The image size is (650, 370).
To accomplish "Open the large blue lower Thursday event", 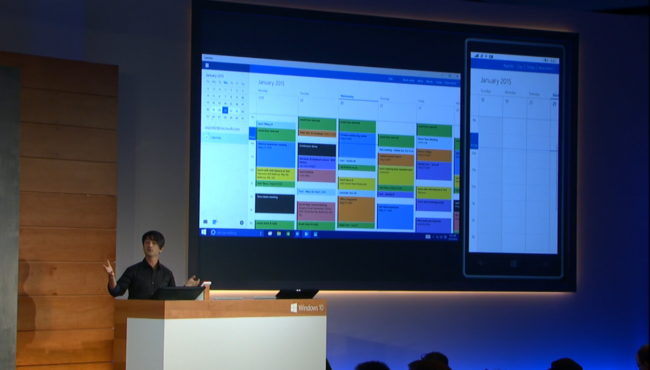I will click(x=395, y=216).
